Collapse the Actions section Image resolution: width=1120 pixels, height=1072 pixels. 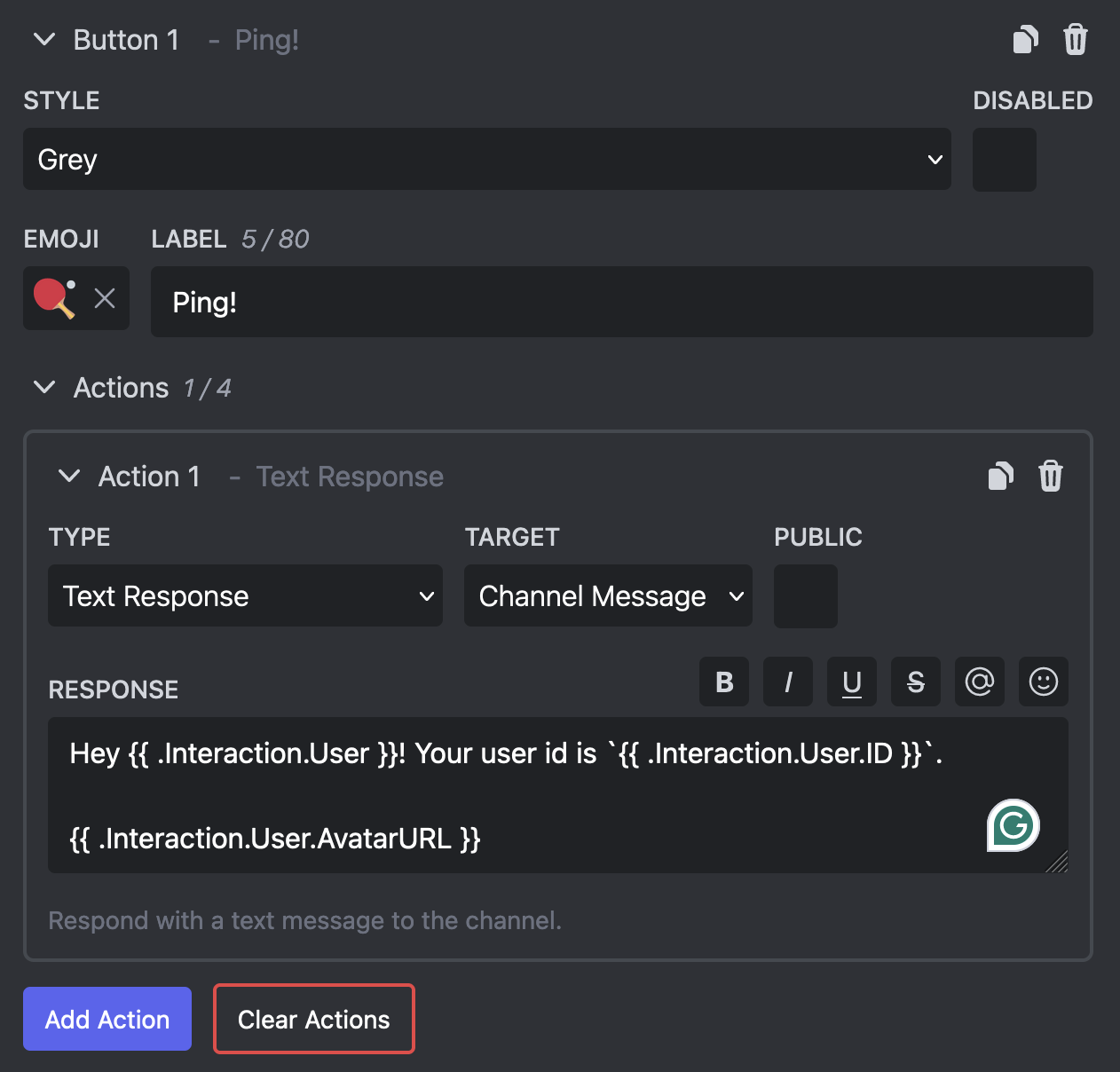coord(44,387)
